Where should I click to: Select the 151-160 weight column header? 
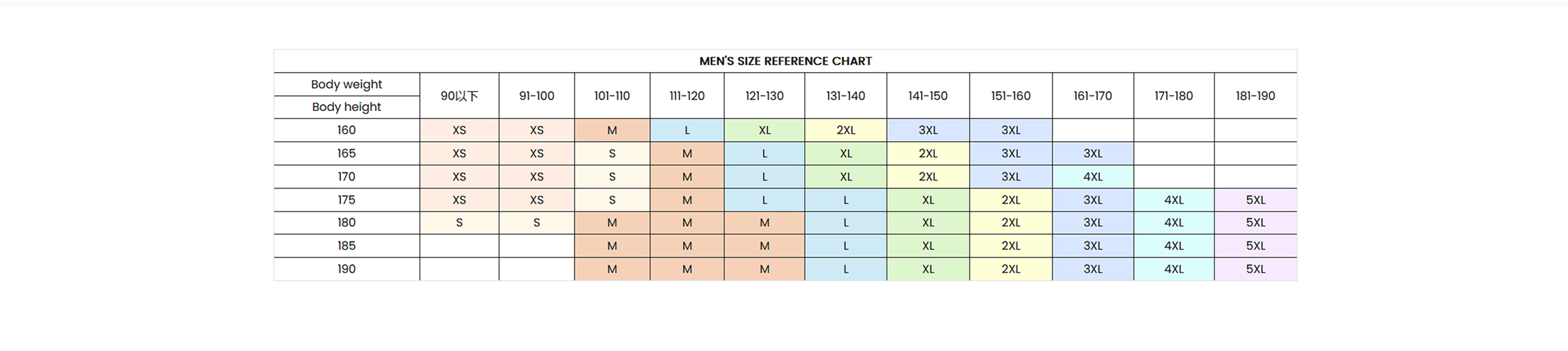click(1010, 96)
